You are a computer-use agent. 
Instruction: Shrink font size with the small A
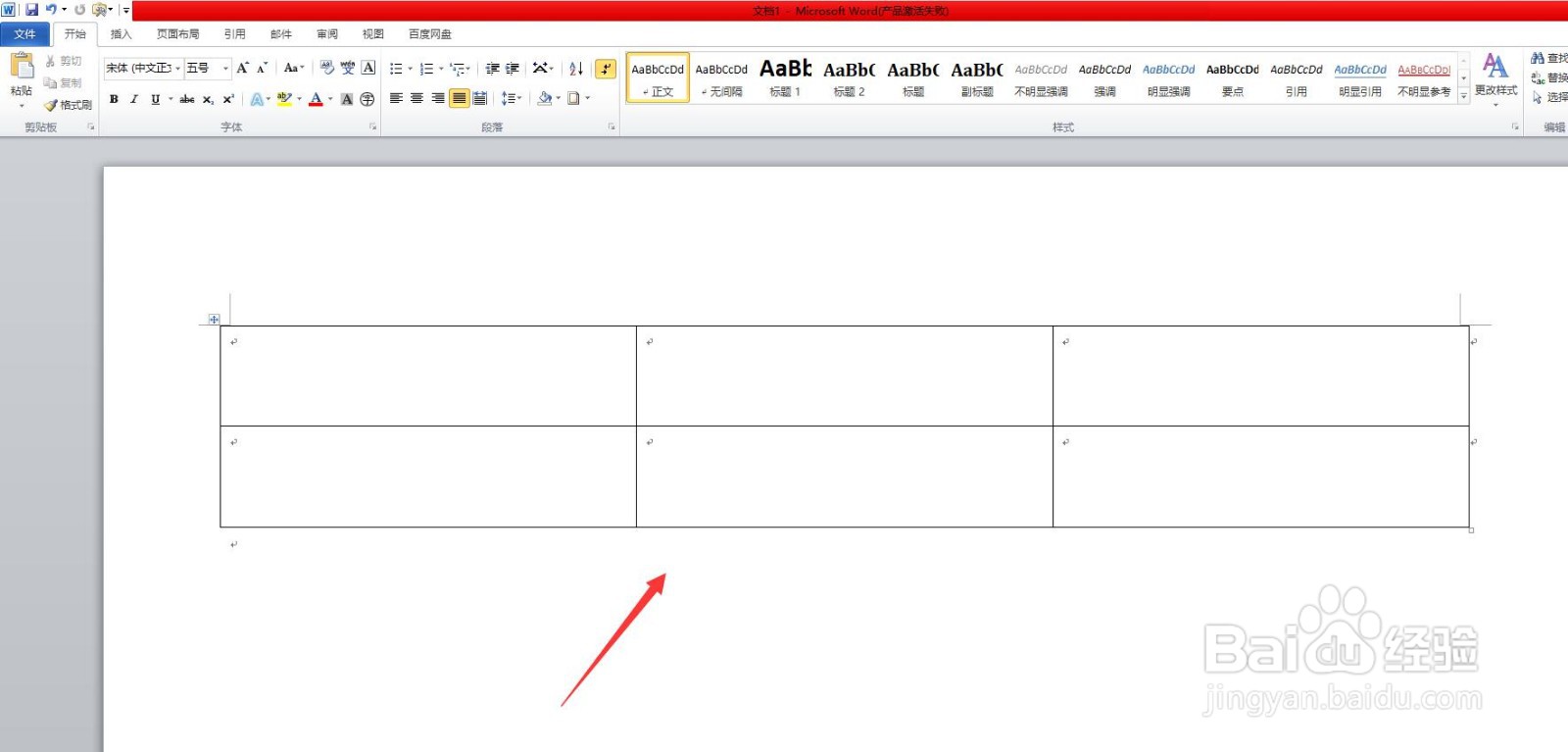click(262, 68)
